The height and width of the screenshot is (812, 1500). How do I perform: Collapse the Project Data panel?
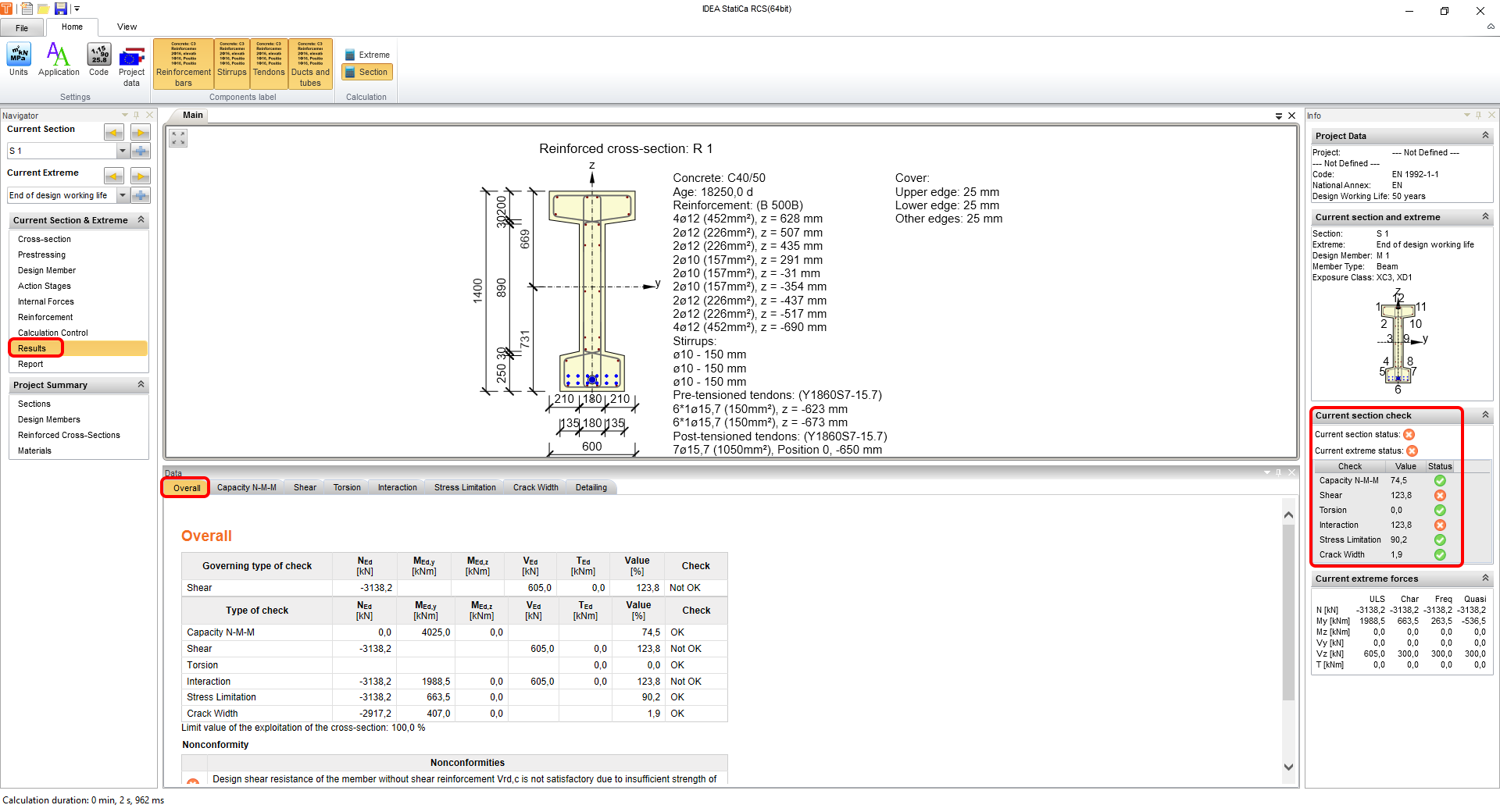point(1485,136)
